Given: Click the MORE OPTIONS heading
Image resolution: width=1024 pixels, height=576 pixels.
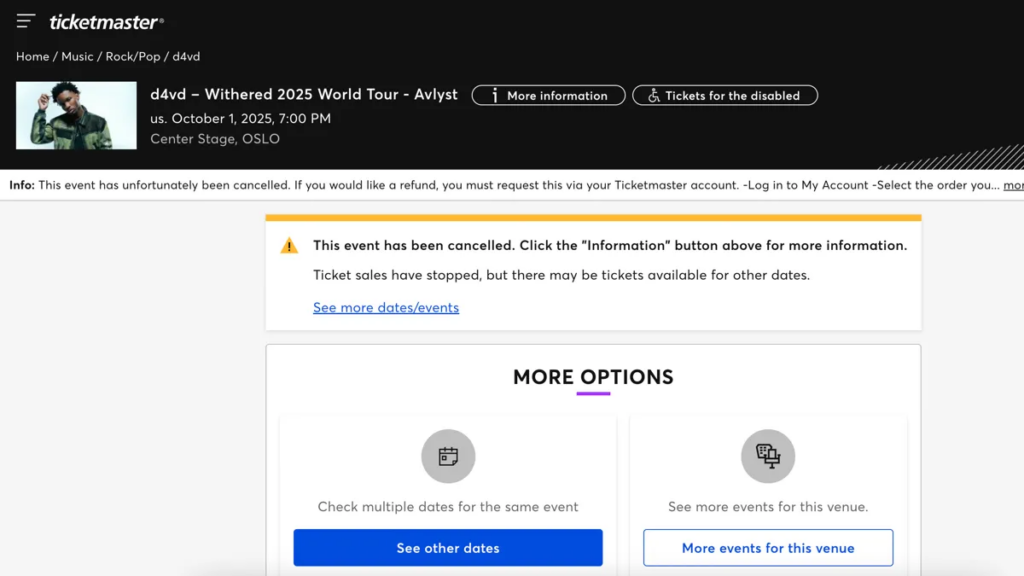Looking at the screenshot, I should click(593, 377).
